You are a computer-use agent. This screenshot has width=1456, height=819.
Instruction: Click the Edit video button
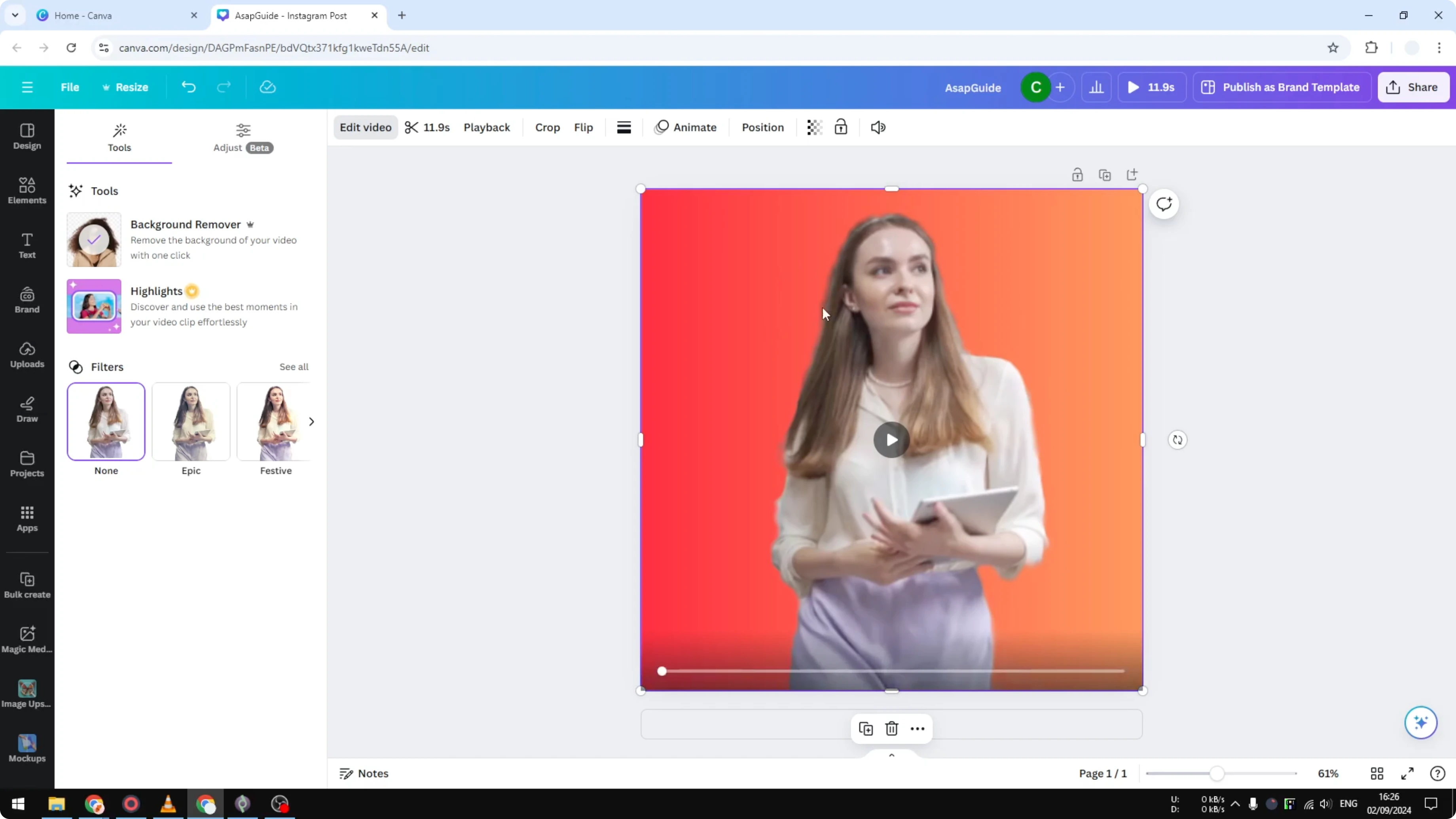pos(365,127)
